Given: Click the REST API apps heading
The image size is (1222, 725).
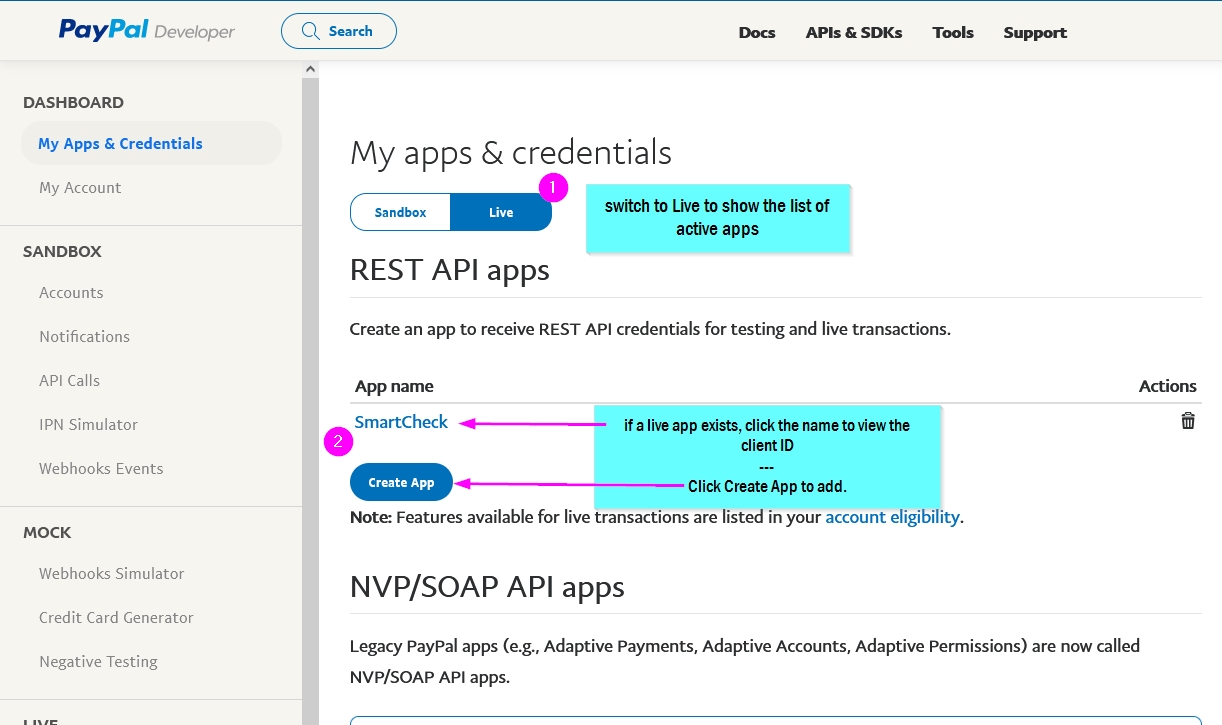Looking at the screenshot, I should (450, 270).
